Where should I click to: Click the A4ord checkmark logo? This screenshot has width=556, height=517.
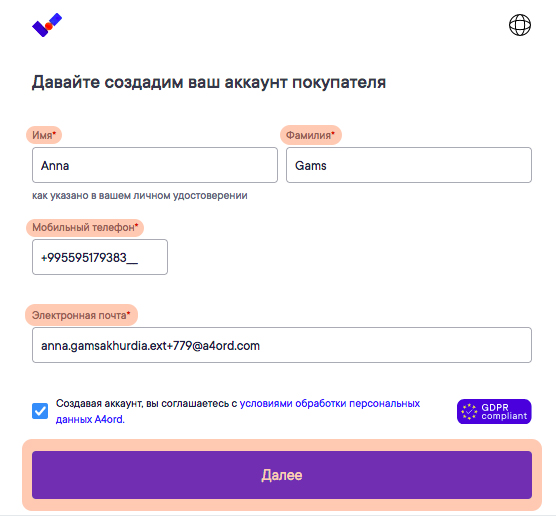click(x=47, y=25)
